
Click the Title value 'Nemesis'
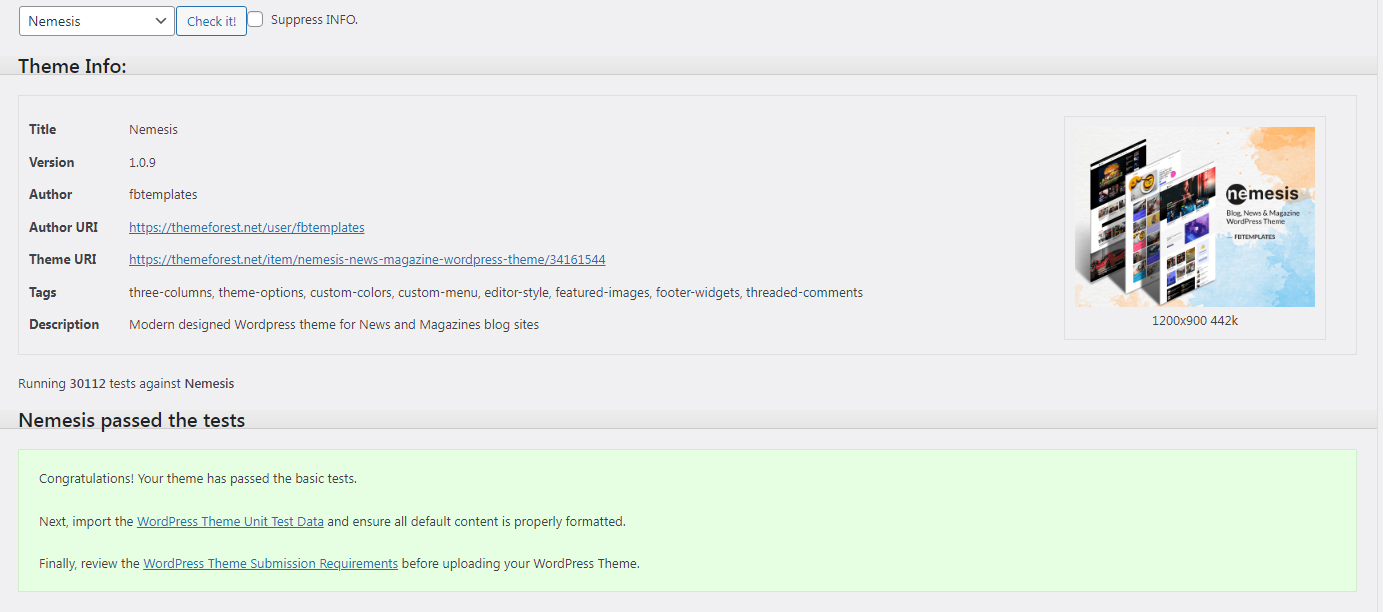[153, 130]
